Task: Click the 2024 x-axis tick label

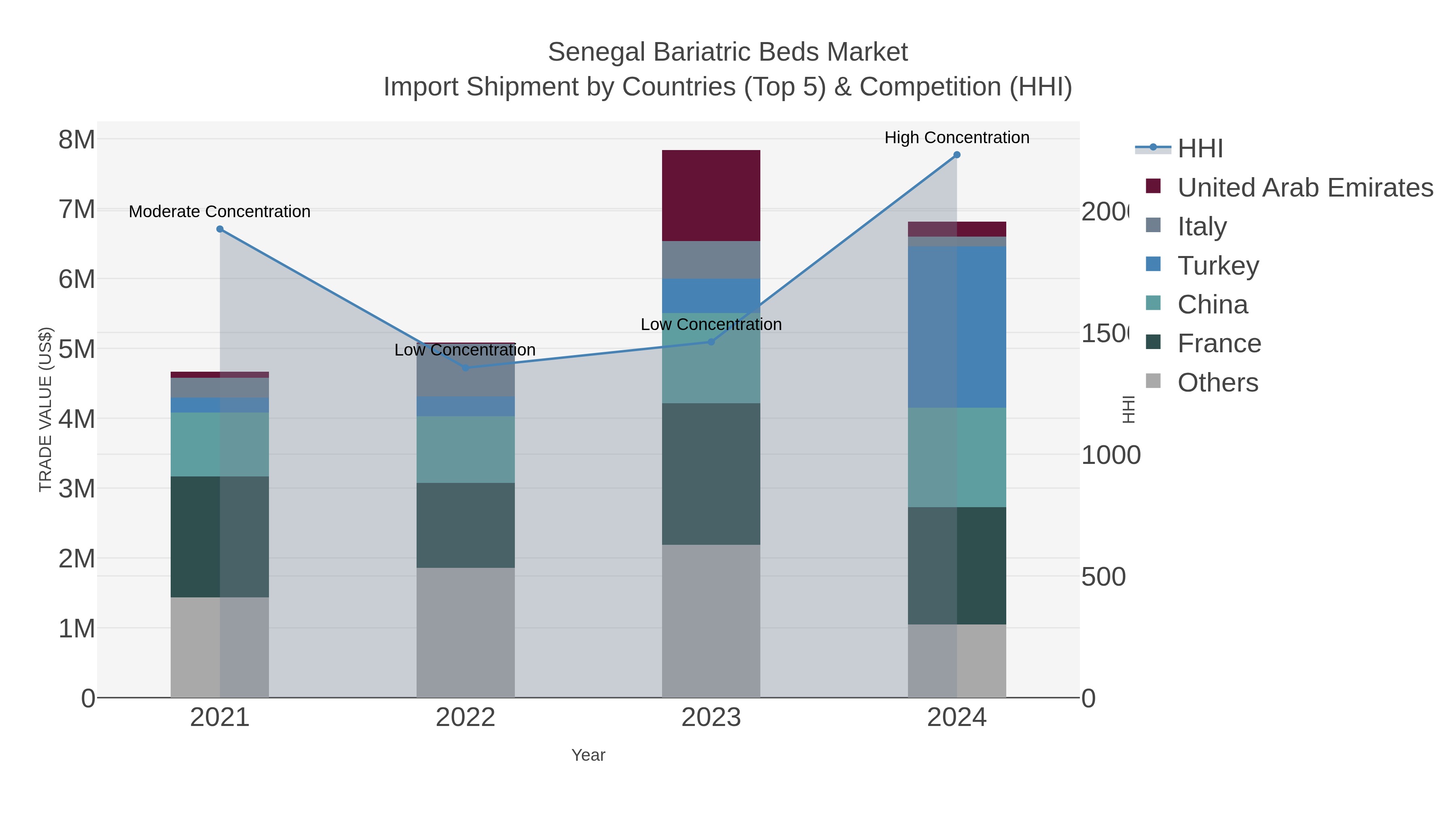Action: click(957, 718)
